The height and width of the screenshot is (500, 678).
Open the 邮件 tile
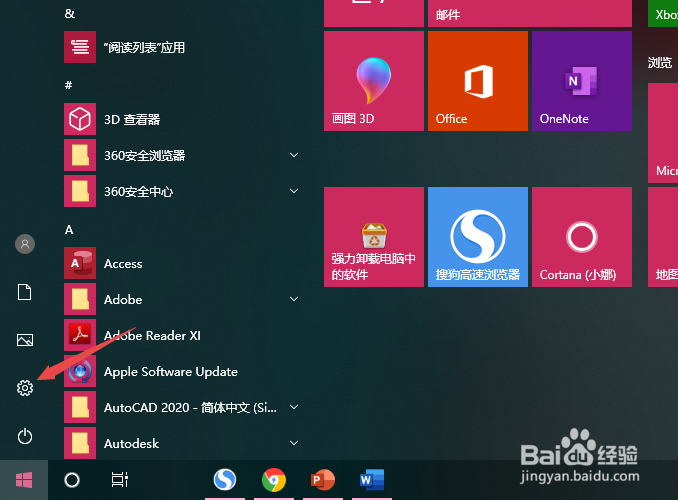[530, 13]
